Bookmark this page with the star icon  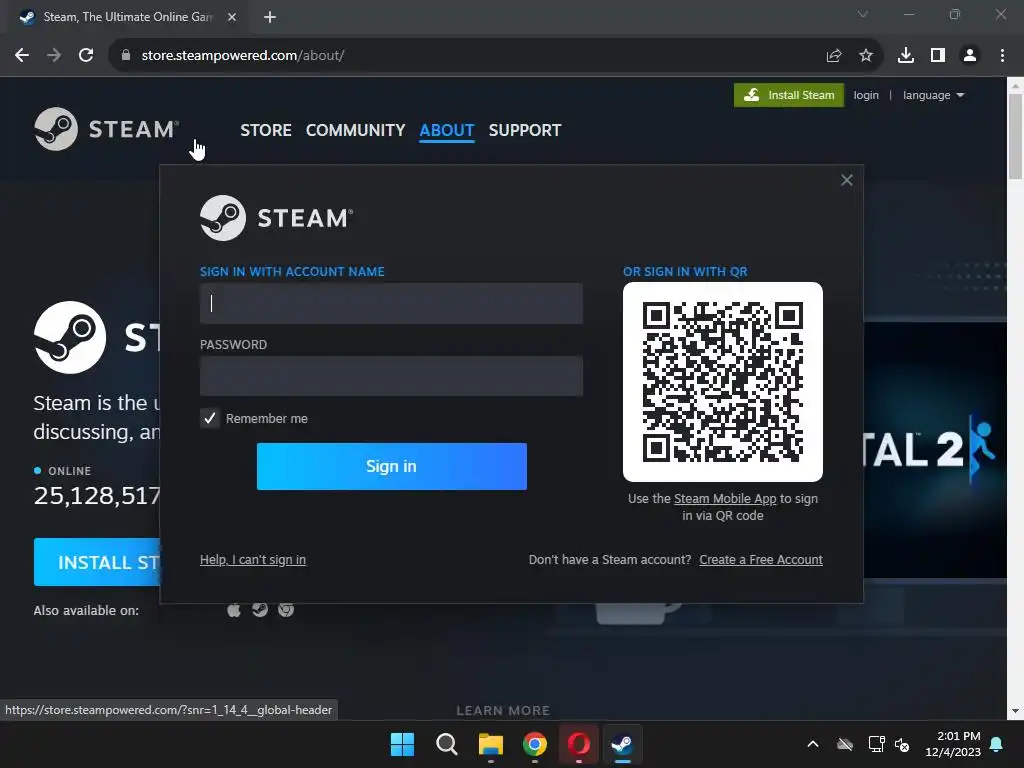coord(866,56)
